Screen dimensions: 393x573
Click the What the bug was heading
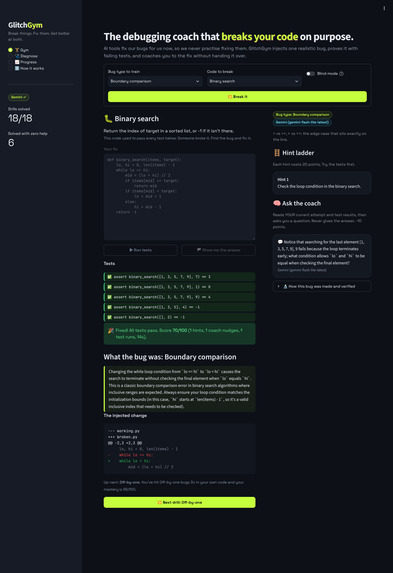point(170,357)
